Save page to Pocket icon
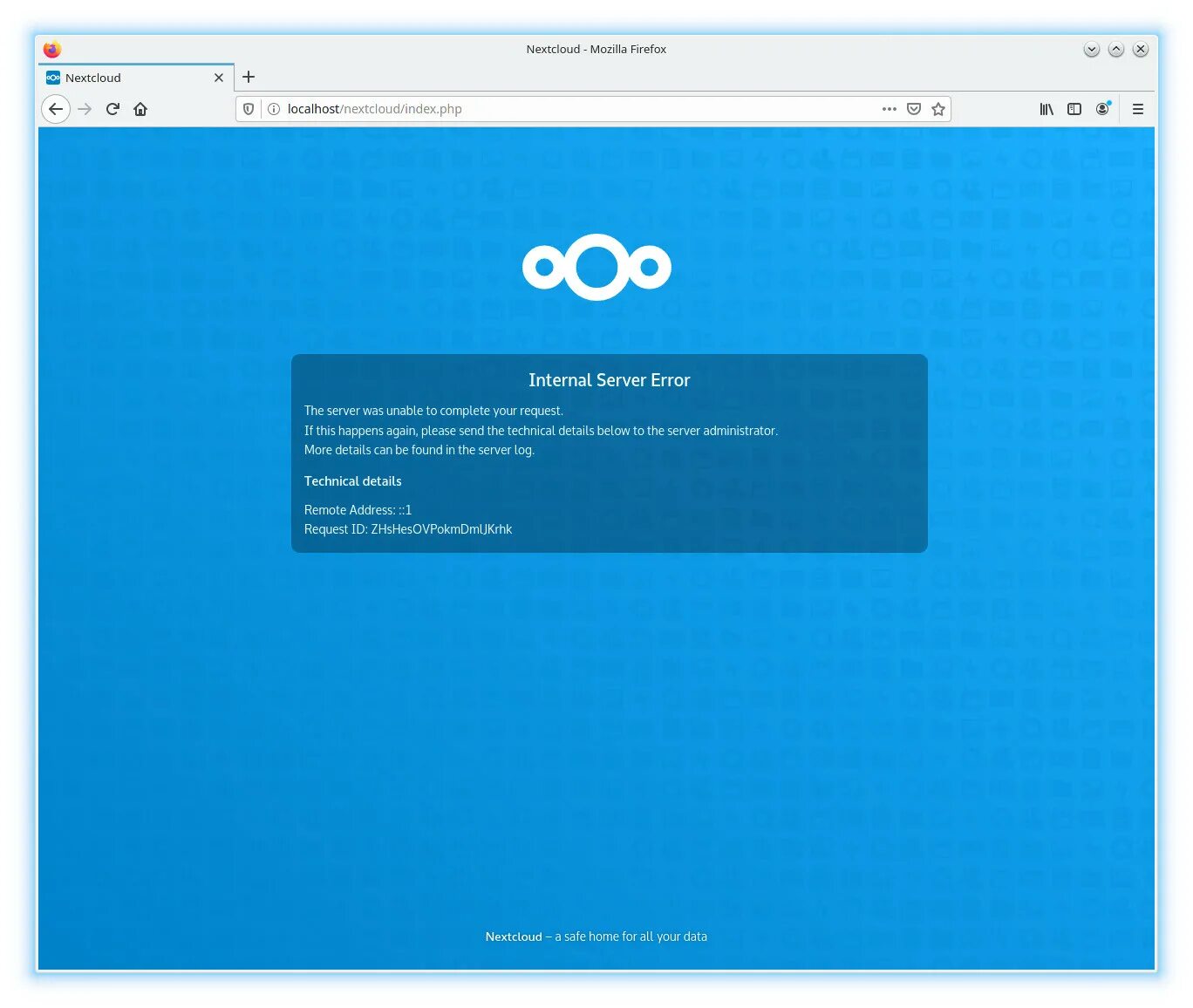The image size is (1193, 1008). pos(914,109)
